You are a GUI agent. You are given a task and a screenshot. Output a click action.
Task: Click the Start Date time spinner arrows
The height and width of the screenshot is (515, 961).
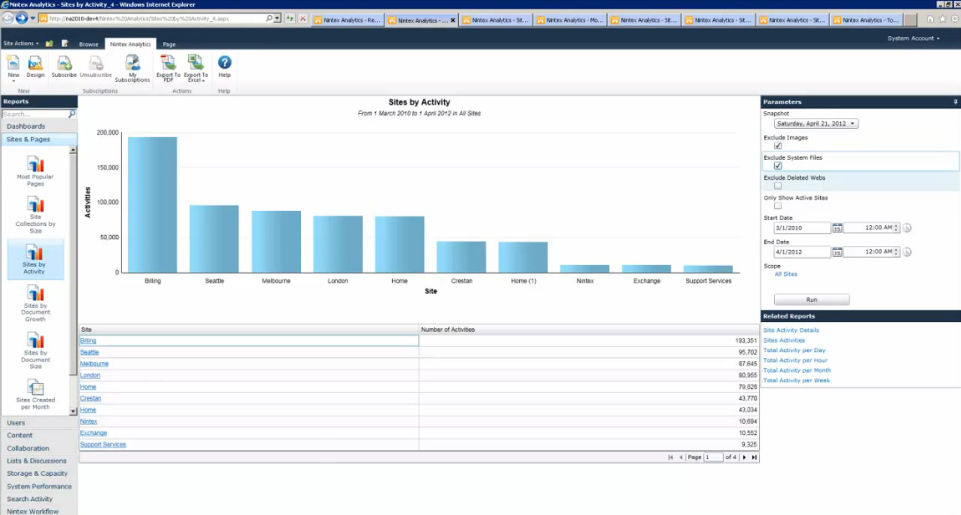click(896, 227)
